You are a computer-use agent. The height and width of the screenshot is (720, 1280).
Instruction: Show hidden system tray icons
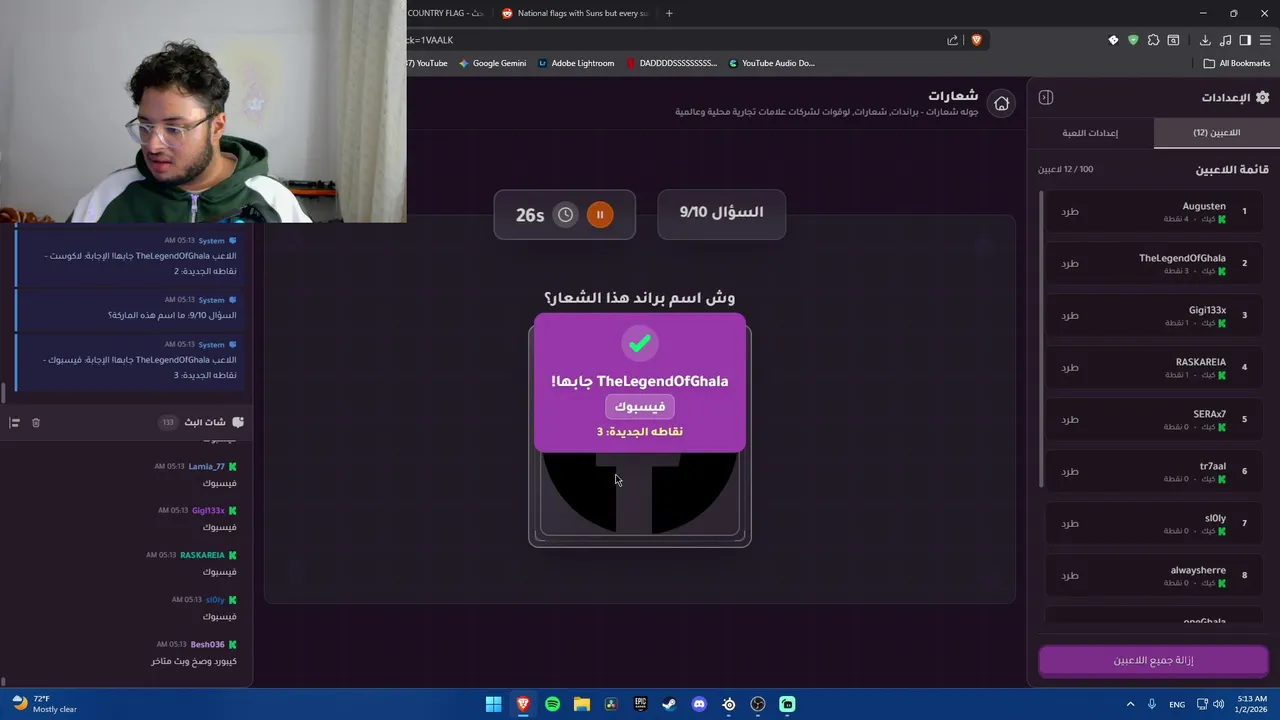(1131, 704)
